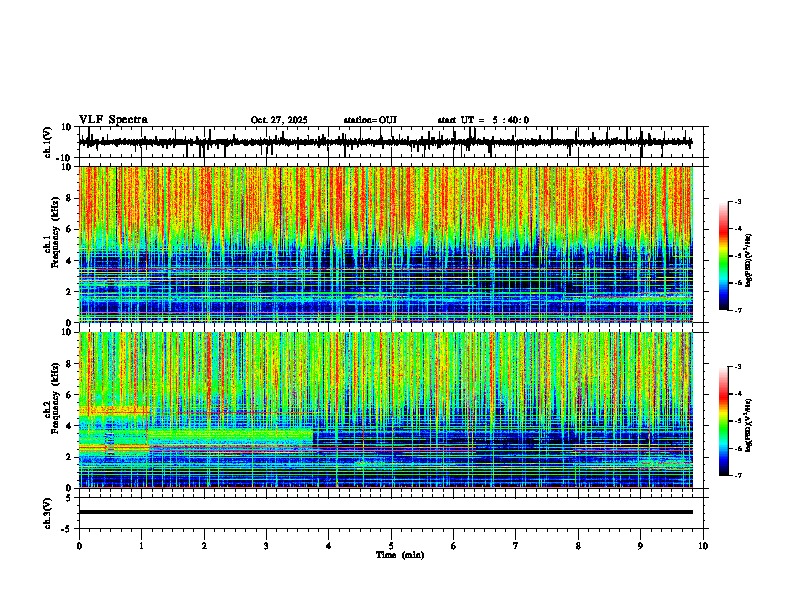Click the "Oct. 27, 2025" date label
The width and height of the screenshot is (792, 612).
click(x=279, y=120)
